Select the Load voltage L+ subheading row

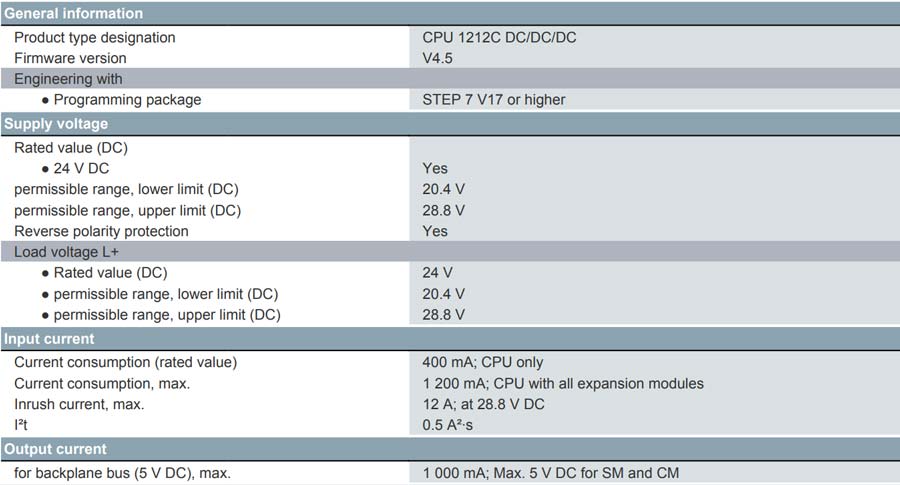point(450,252)
